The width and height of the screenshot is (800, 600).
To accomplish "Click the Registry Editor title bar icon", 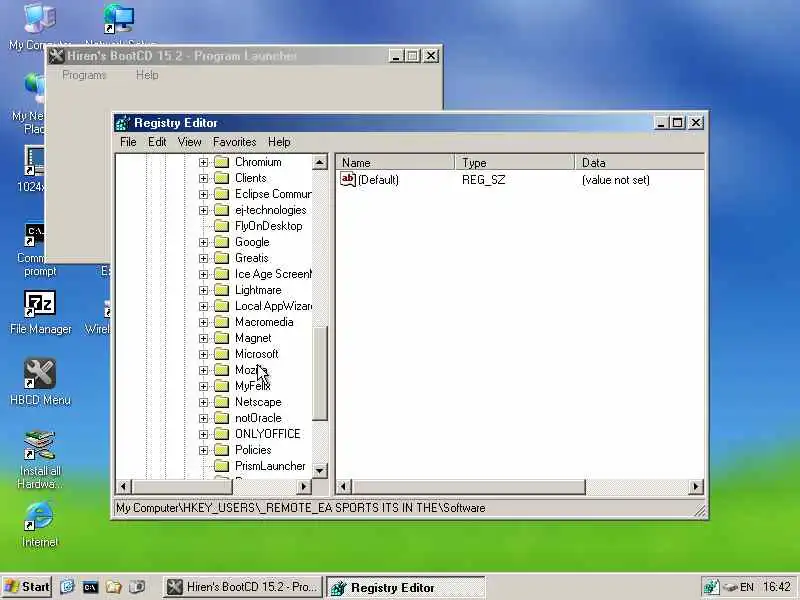I will click(122, 123).
